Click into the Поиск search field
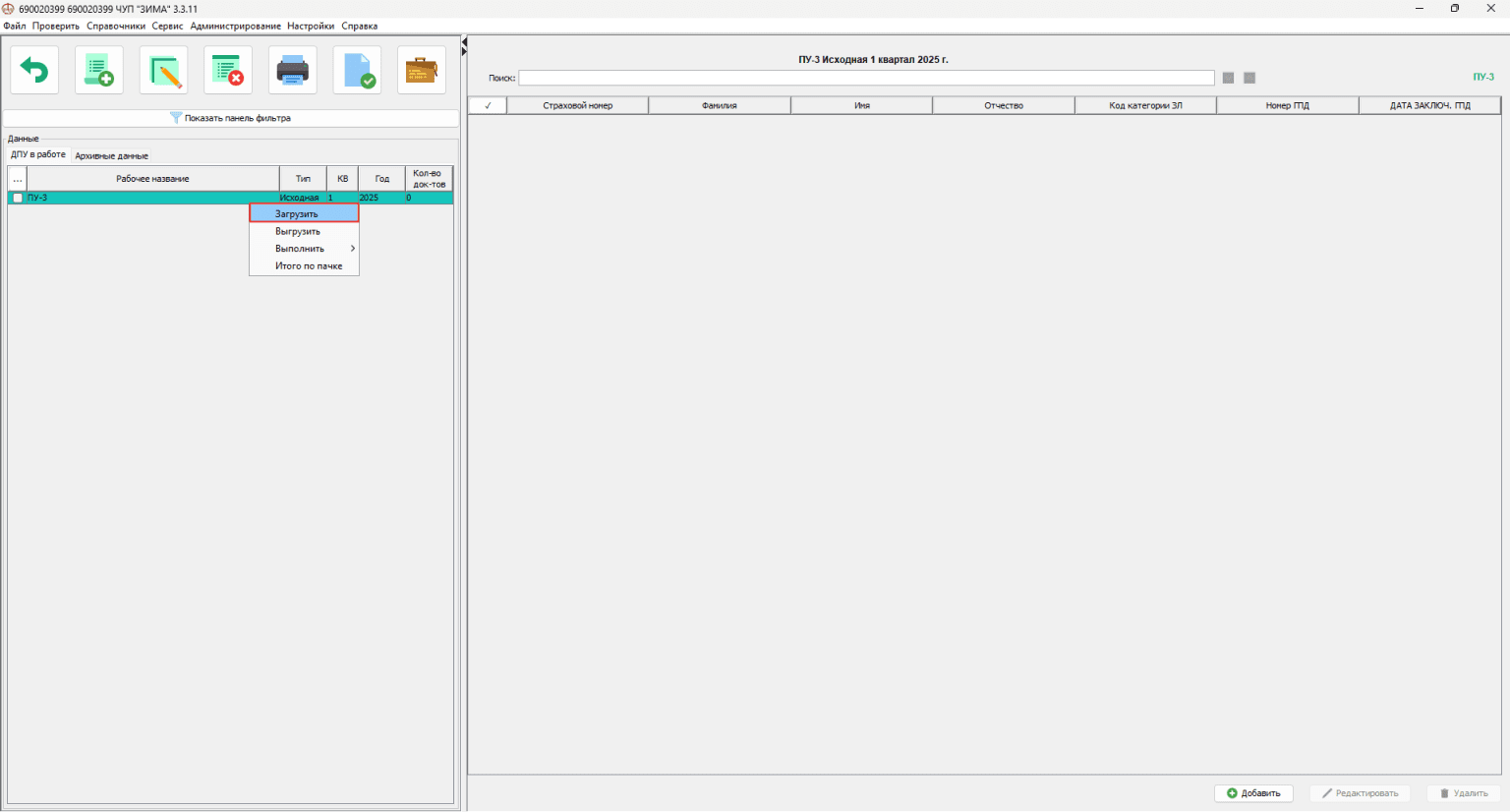Screen dimensions: 1510x812 pos(865,78)
